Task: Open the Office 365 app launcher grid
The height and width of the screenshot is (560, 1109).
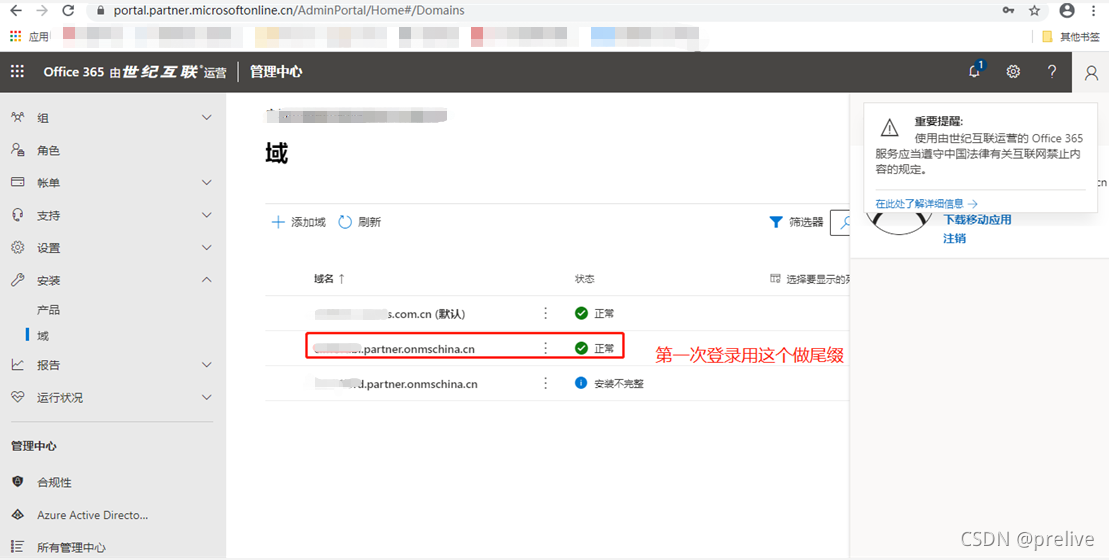Action: pos(17,71)
